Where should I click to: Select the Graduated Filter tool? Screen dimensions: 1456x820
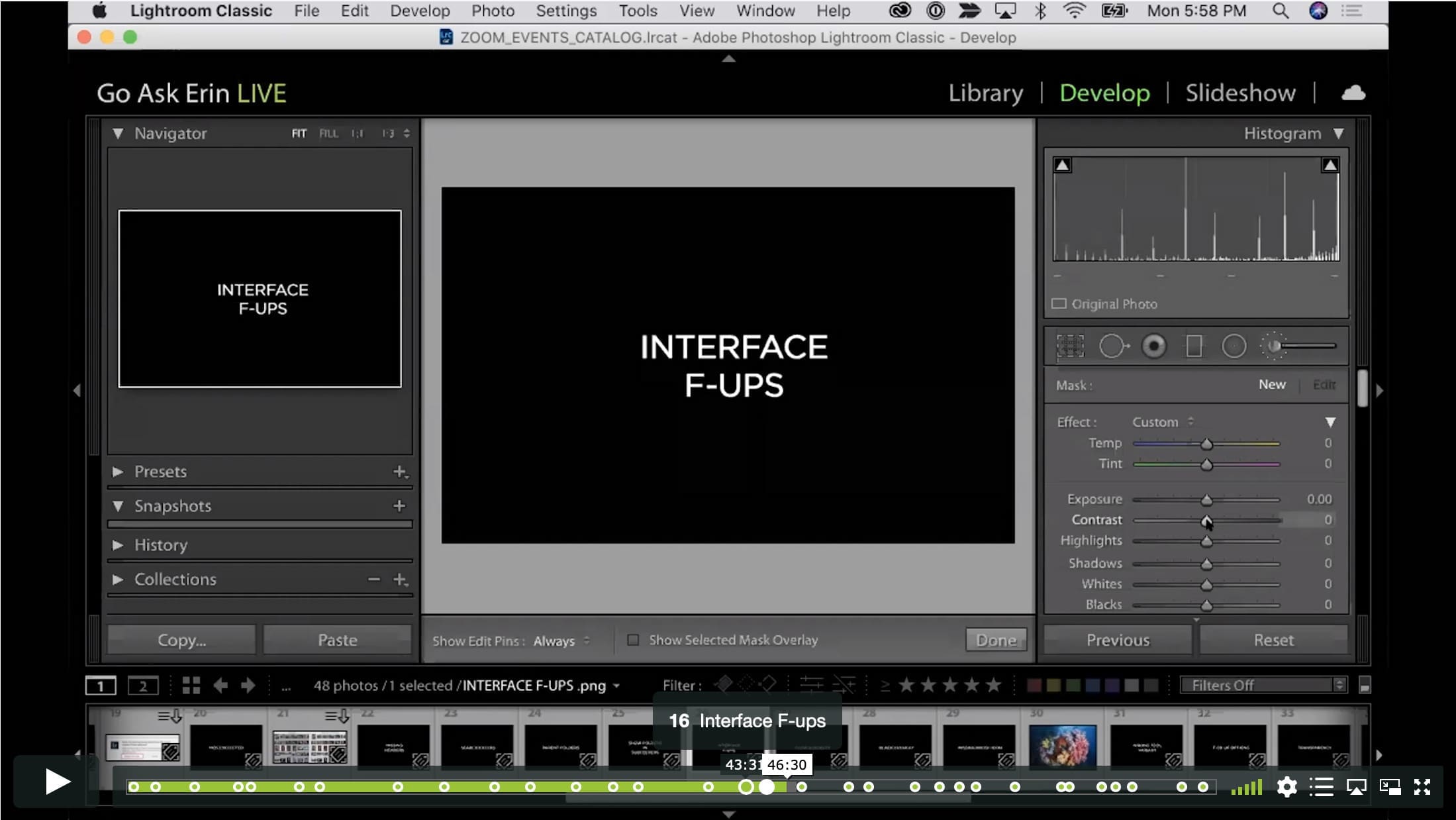click(1194, 346)
